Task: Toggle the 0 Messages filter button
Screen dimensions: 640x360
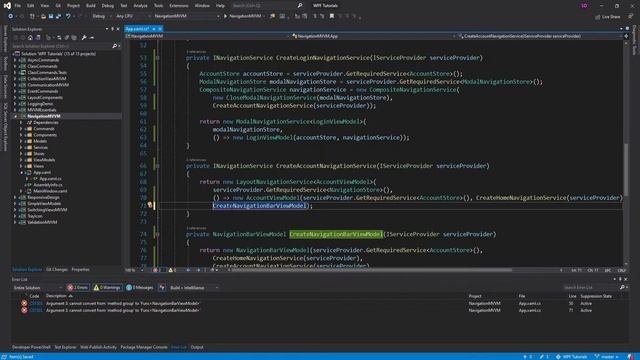Action: click(140, 288)
